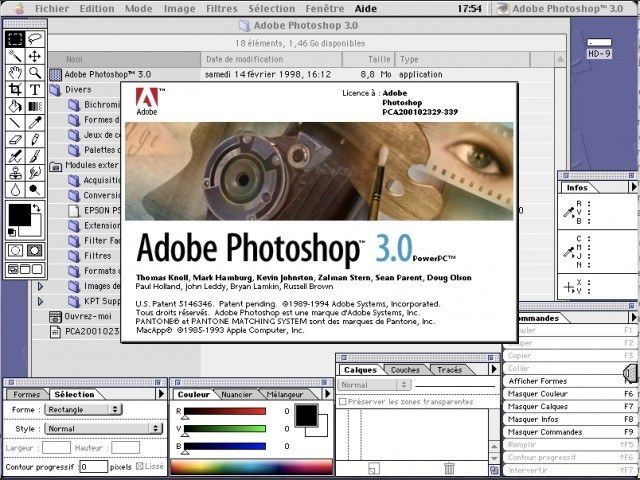The height and width of the screenshot is (480, 640).
Task: Click the Afficher Formes command button
Action: (570, 381)
